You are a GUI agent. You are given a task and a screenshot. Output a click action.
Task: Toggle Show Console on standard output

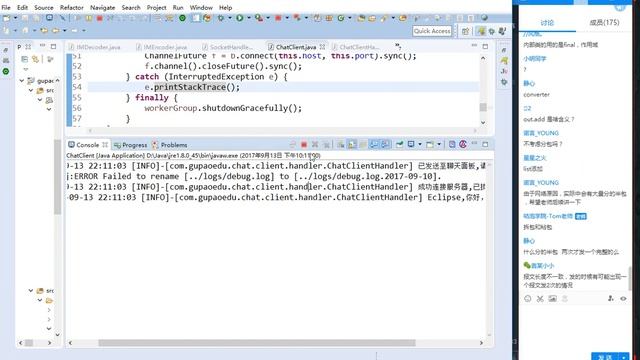373,144
